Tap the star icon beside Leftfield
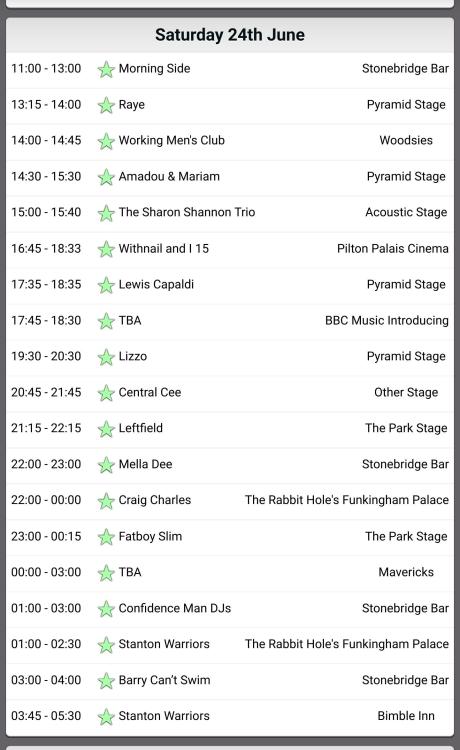The height and width of the screenshot is (750, 460). (106, 429)
